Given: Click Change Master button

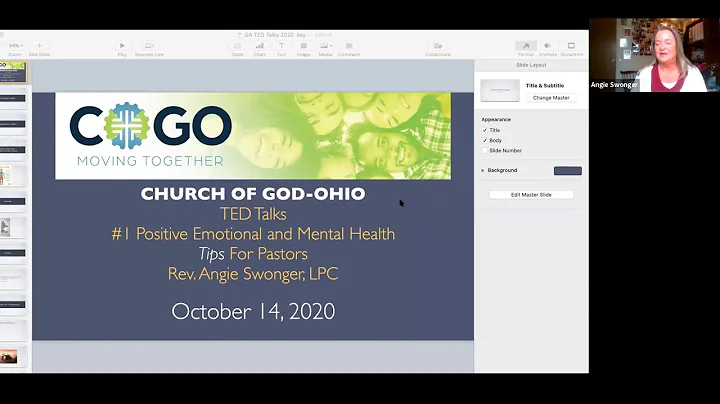Looking at the screenshot, I should pos(551,98).
